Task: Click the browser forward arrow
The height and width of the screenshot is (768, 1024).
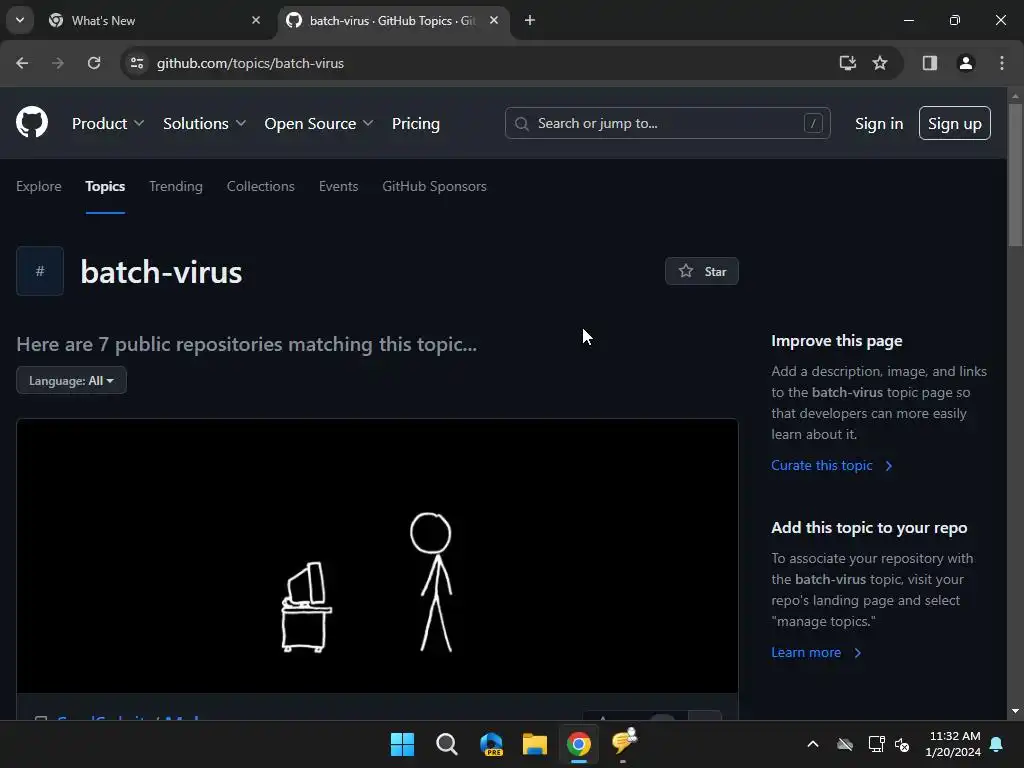Action: (58, 63)
